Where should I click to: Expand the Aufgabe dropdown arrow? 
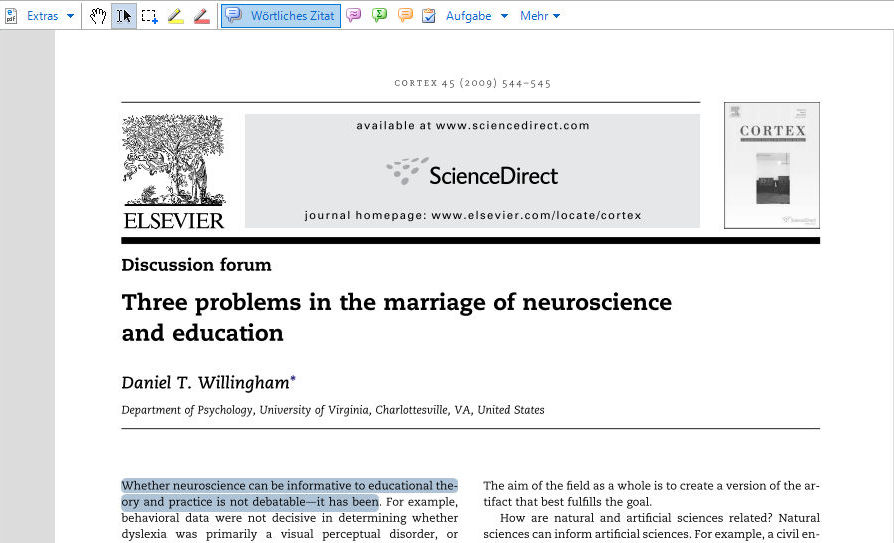[504, 16]
